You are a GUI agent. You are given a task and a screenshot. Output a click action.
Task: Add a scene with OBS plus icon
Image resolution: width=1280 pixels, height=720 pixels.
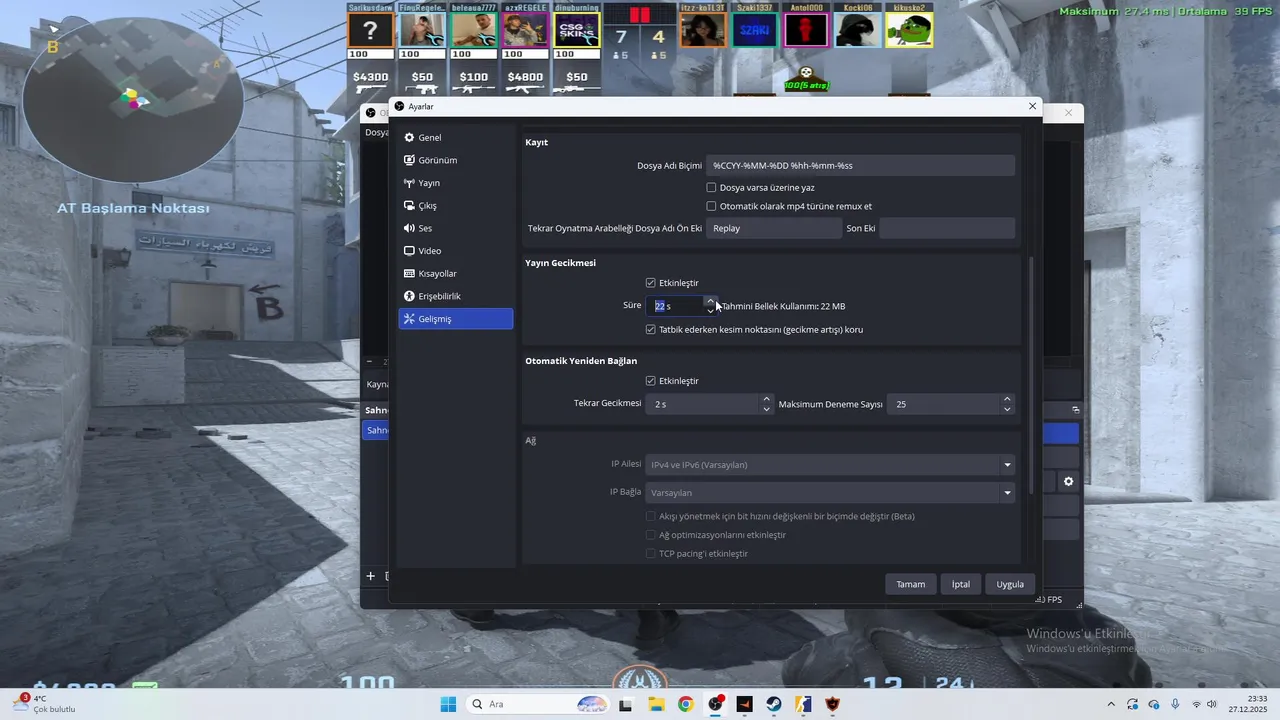[370, 576]
